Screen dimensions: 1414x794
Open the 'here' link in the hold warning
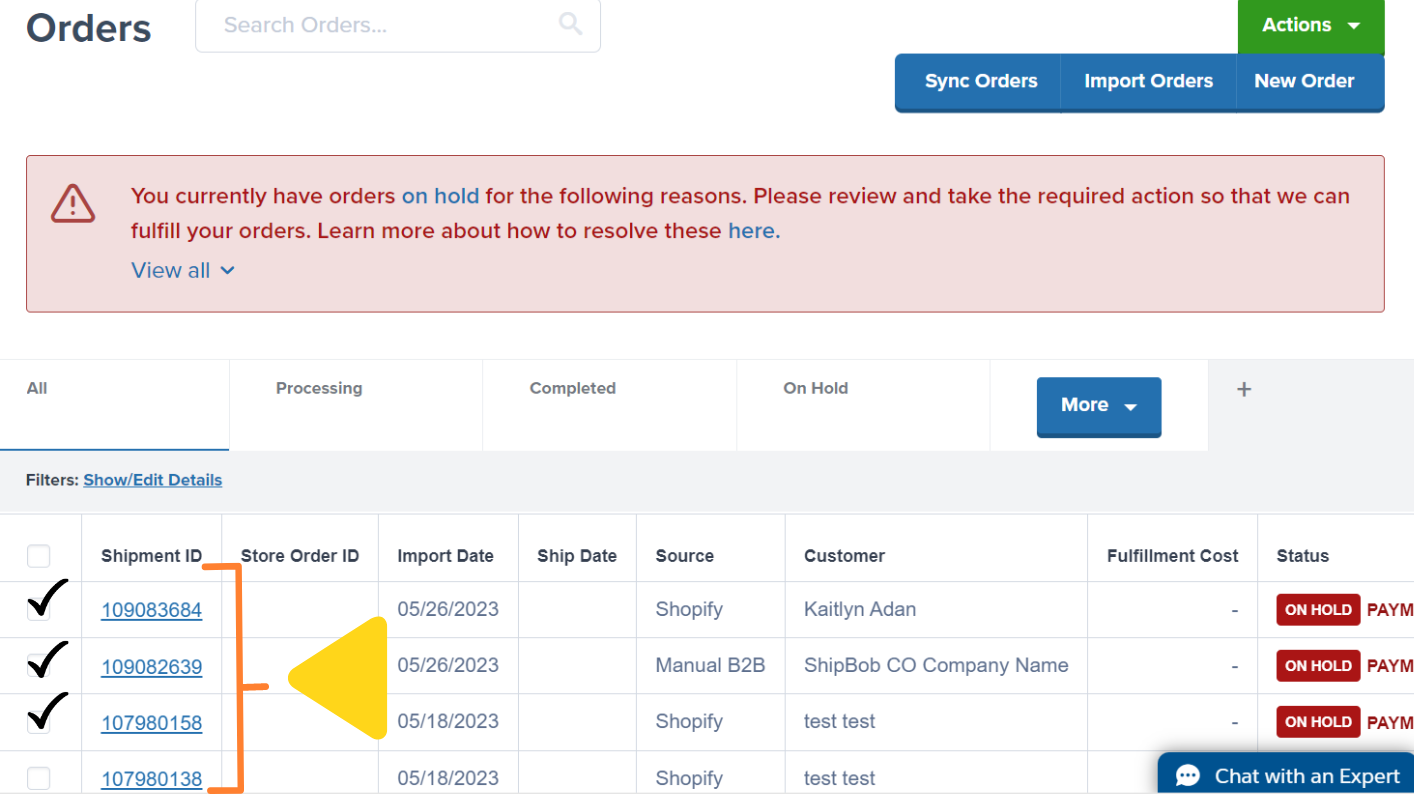[752, 230]
